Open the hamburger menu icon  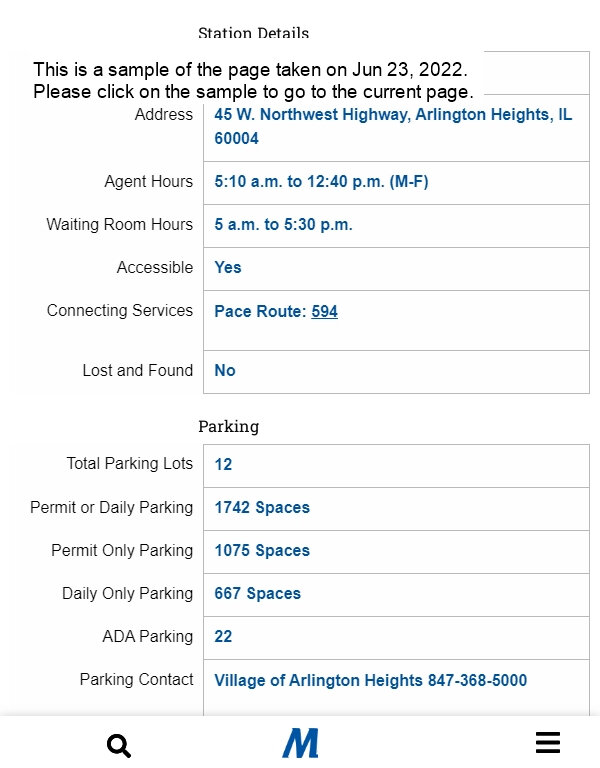548,743
